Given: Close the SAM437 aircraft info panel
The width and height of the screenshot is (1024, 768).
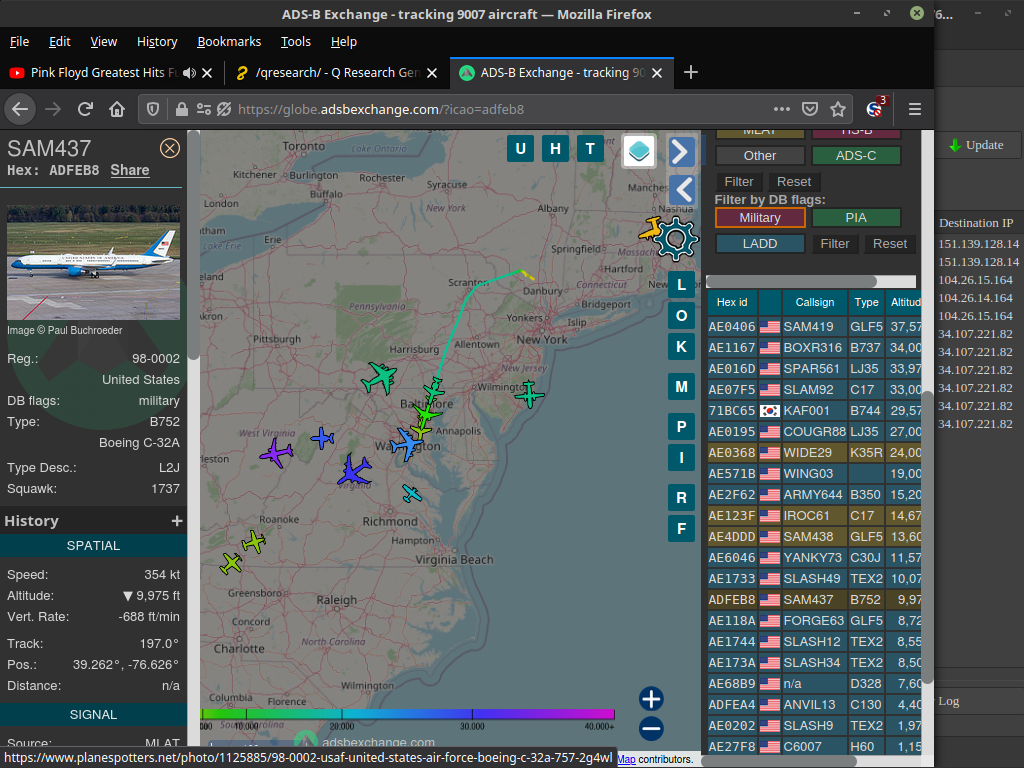Looking at the screenshot, I should point(170,148).
